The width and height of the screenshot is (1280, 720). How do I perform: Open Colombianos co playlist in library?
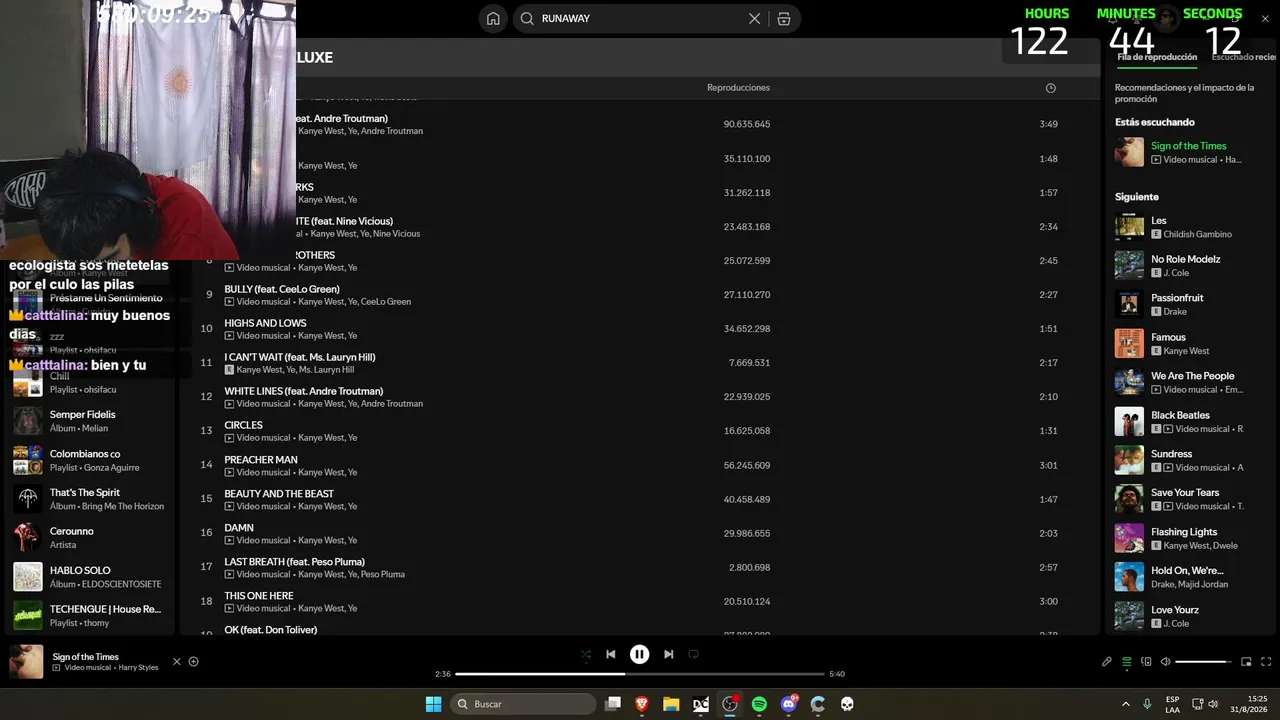click(92, 460)
